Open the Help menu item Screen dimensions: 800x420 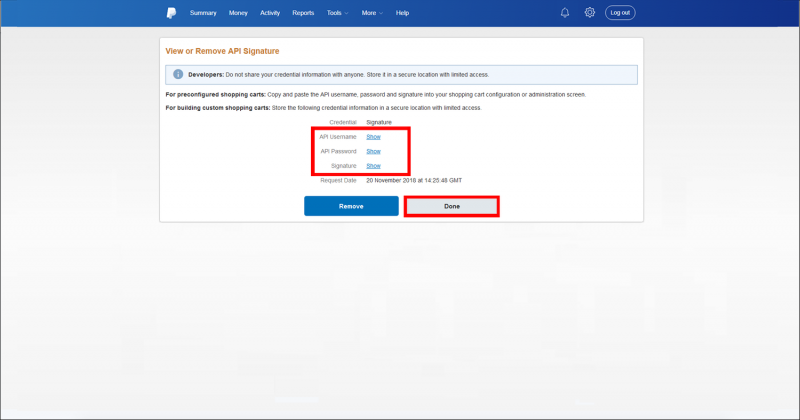(402, 13)
